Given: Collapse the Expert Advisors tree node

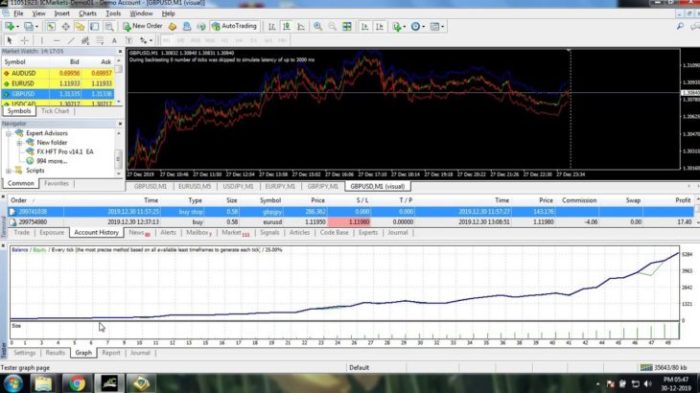Looking at the screenshot, I should (x=8, y=133).
